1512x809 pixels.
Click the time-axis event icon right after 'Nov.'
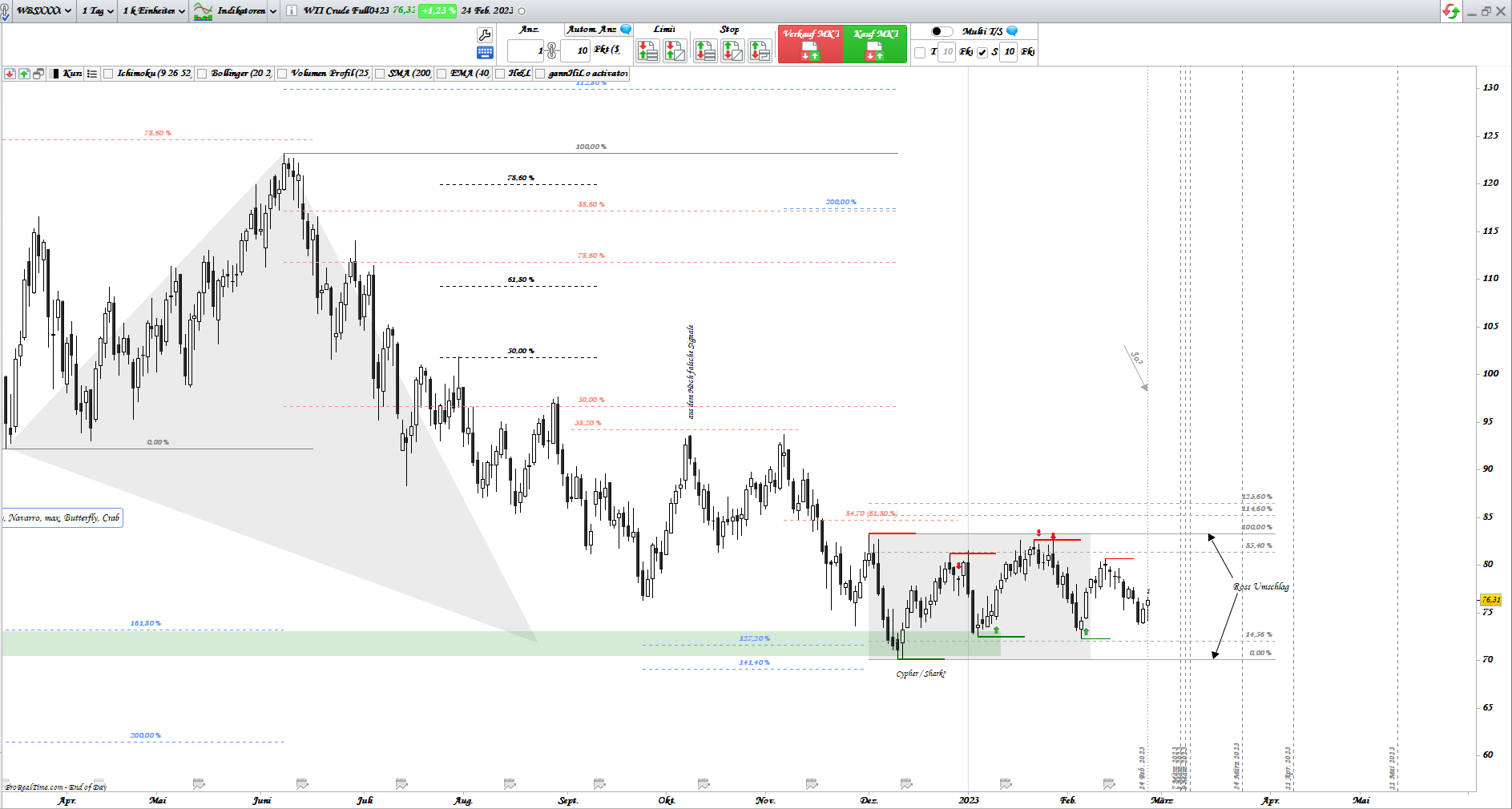(812, 783)
